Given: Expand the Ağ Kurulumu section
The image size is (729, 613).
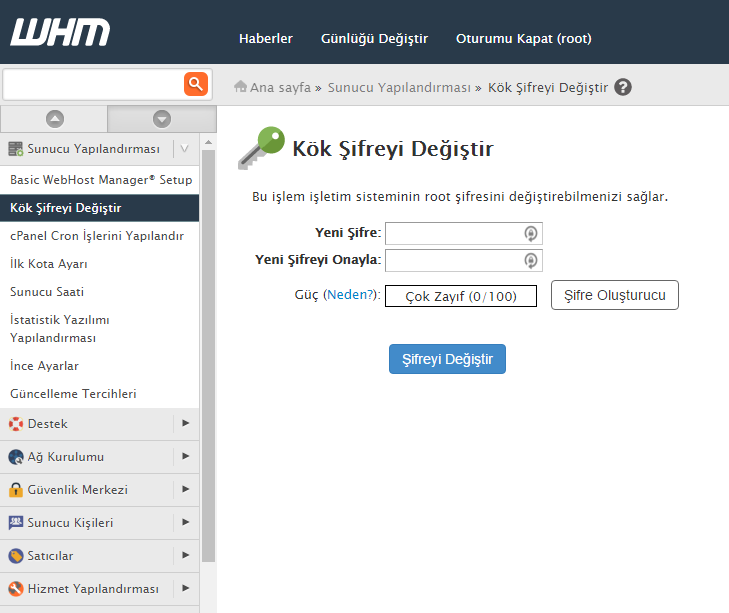Looking at the screenshot, I should coord(185,456).
